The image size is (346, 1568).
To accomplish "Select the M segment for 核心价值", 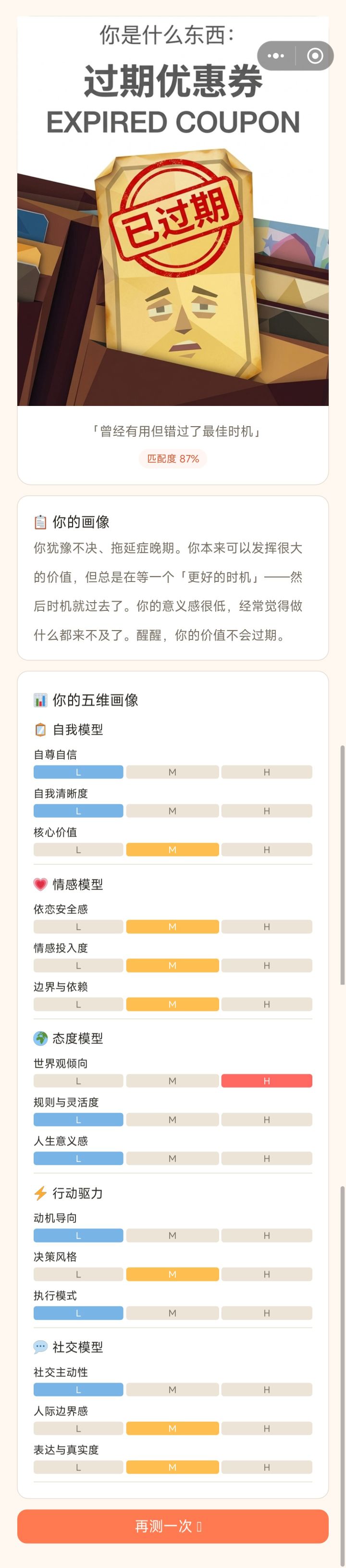I will [x=173, y=849].
